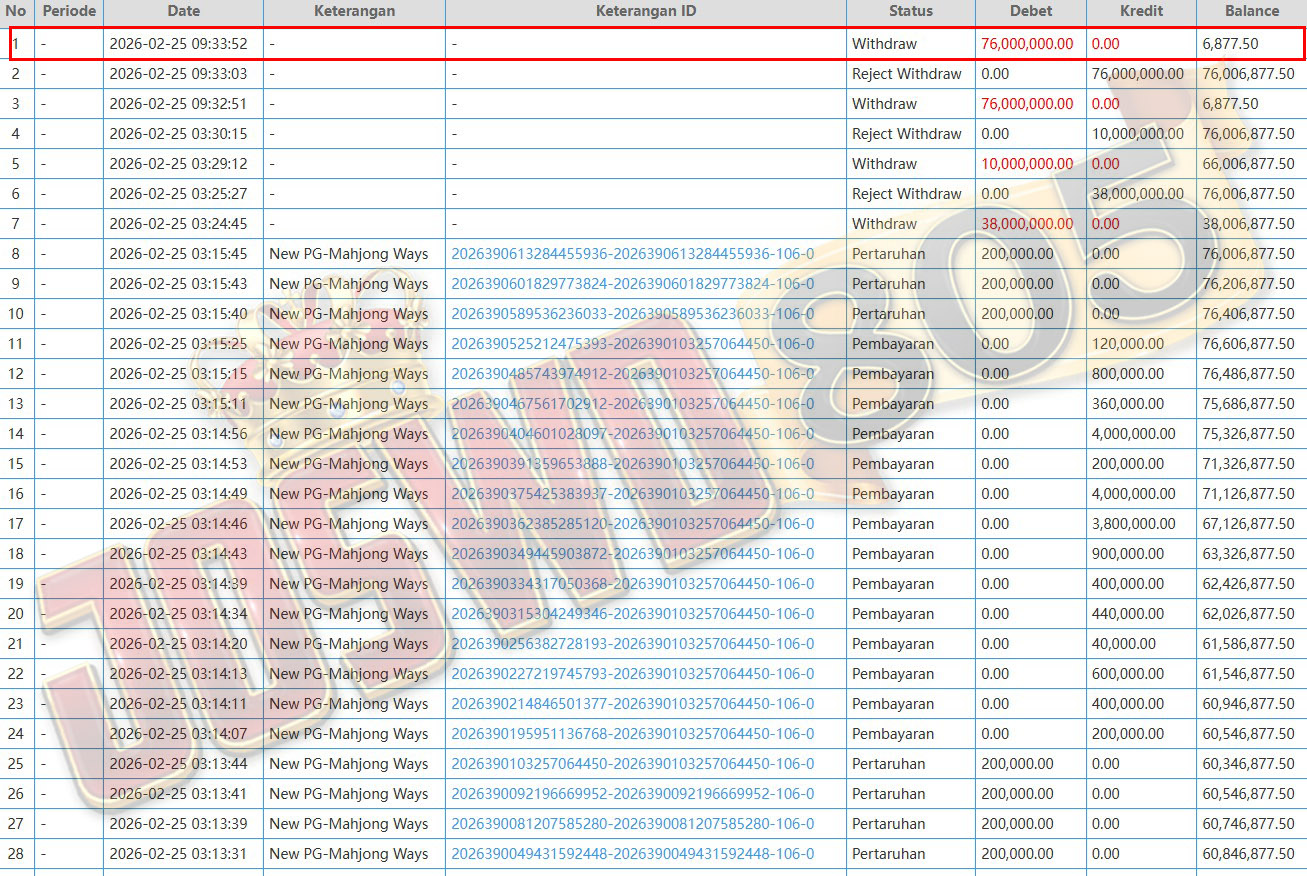The height and width of the screenshot is (876, 1307).
Task: Click the 38,000,000.00 kredit in row 6
Action: point(1138,194)
